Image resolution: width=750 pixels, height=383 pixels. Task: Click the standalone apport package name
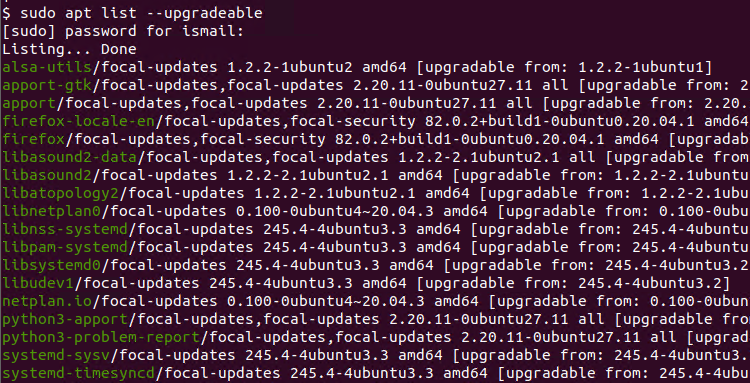[29, 103]
